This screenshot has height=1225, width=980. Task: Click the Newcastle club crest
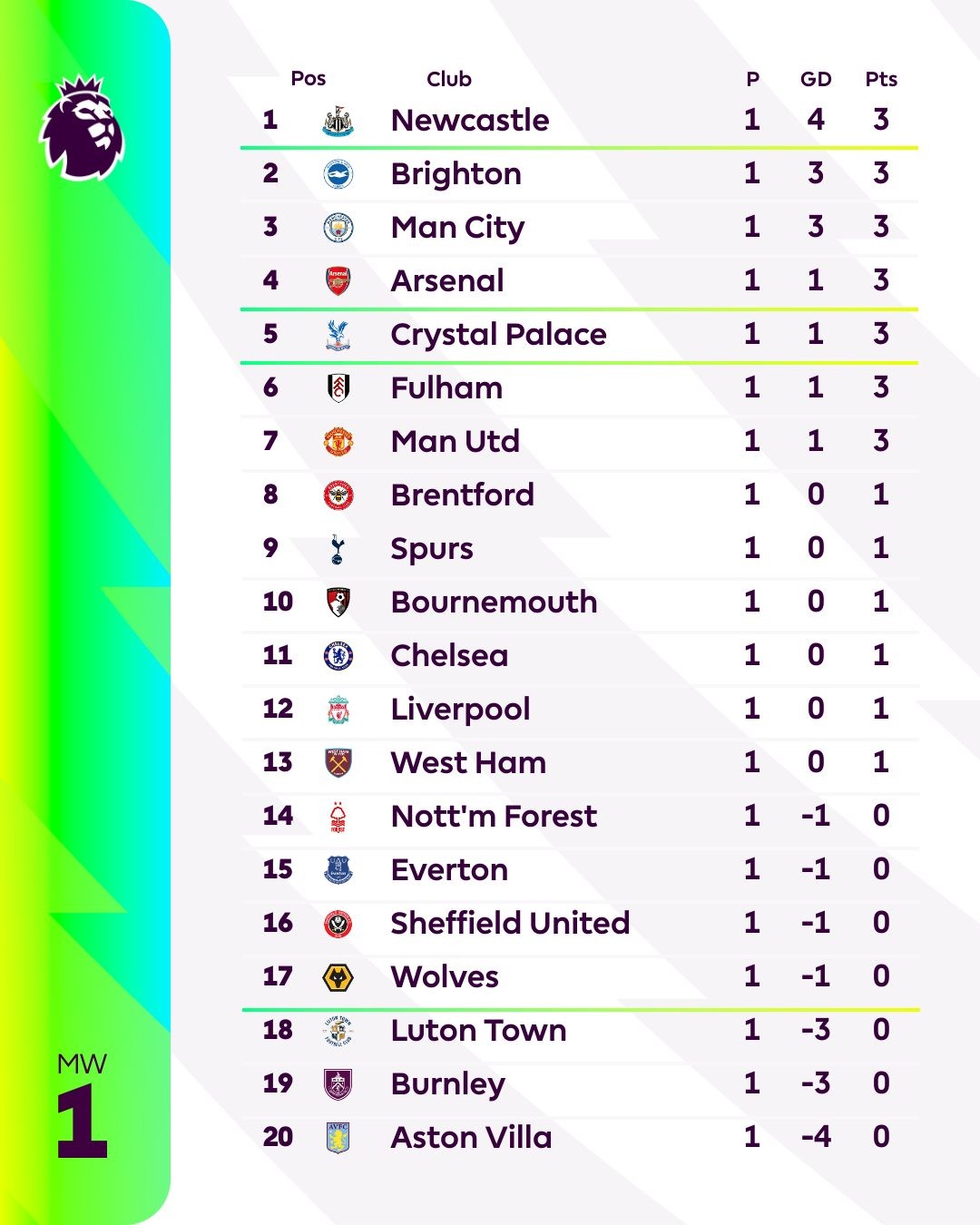[x=338, y=121]
